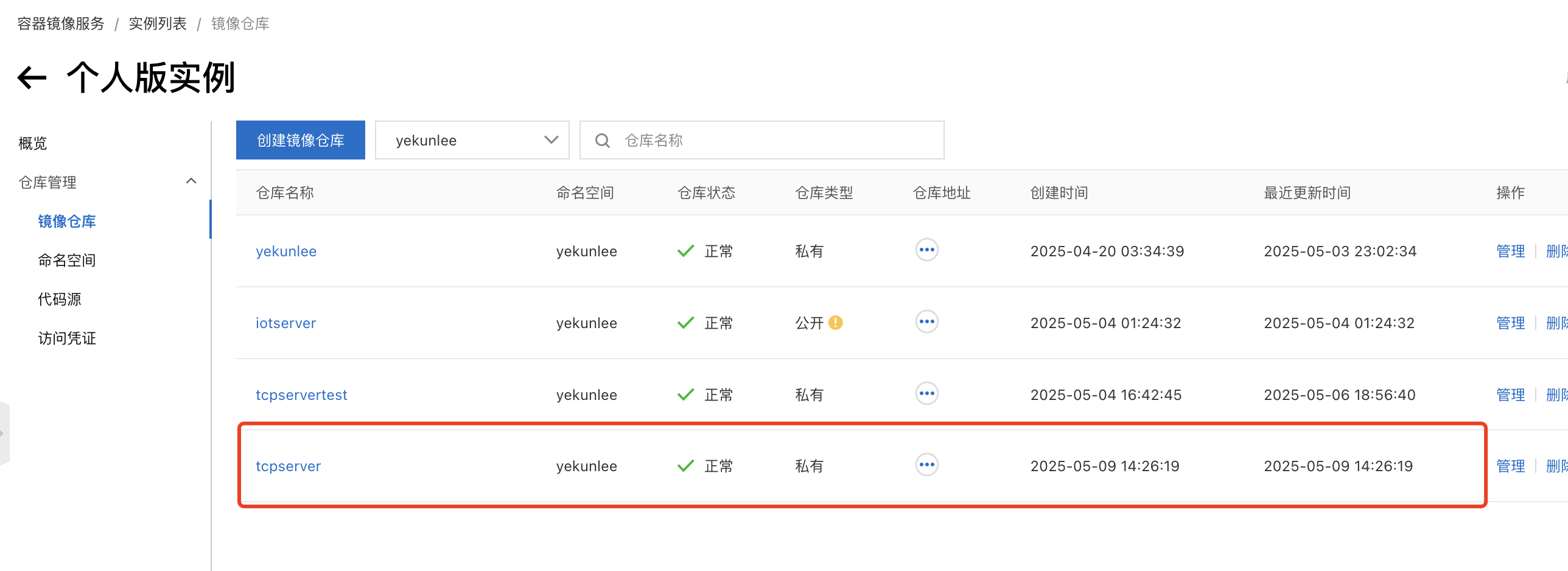Open address popup for iotserver repository
The height and width of the screenshot is (571, 1568).
coord(926,322)
